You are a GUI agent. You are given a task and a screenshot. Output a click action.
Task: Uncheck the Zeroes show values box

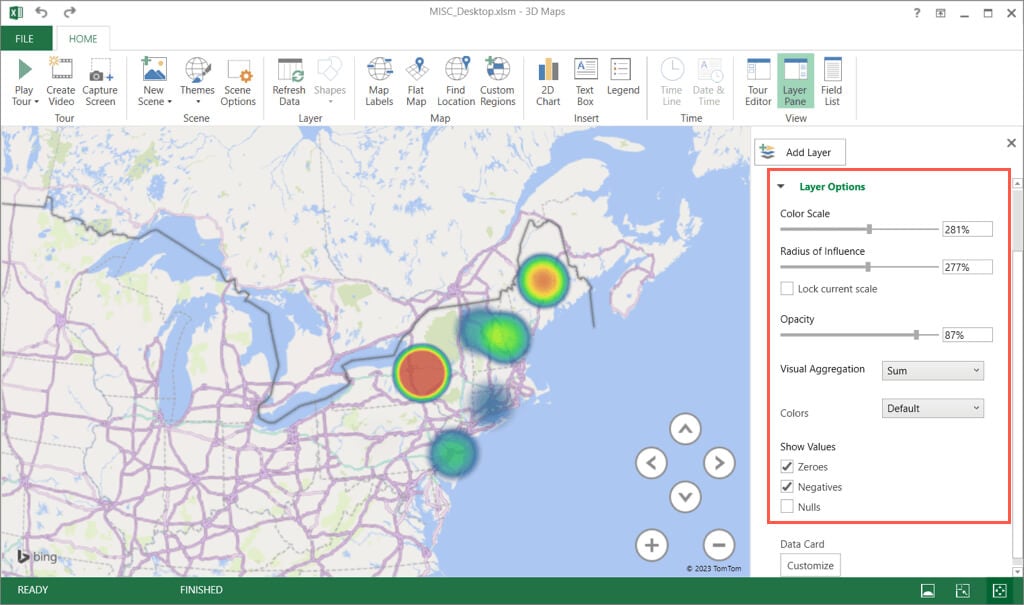pos(787,467)
